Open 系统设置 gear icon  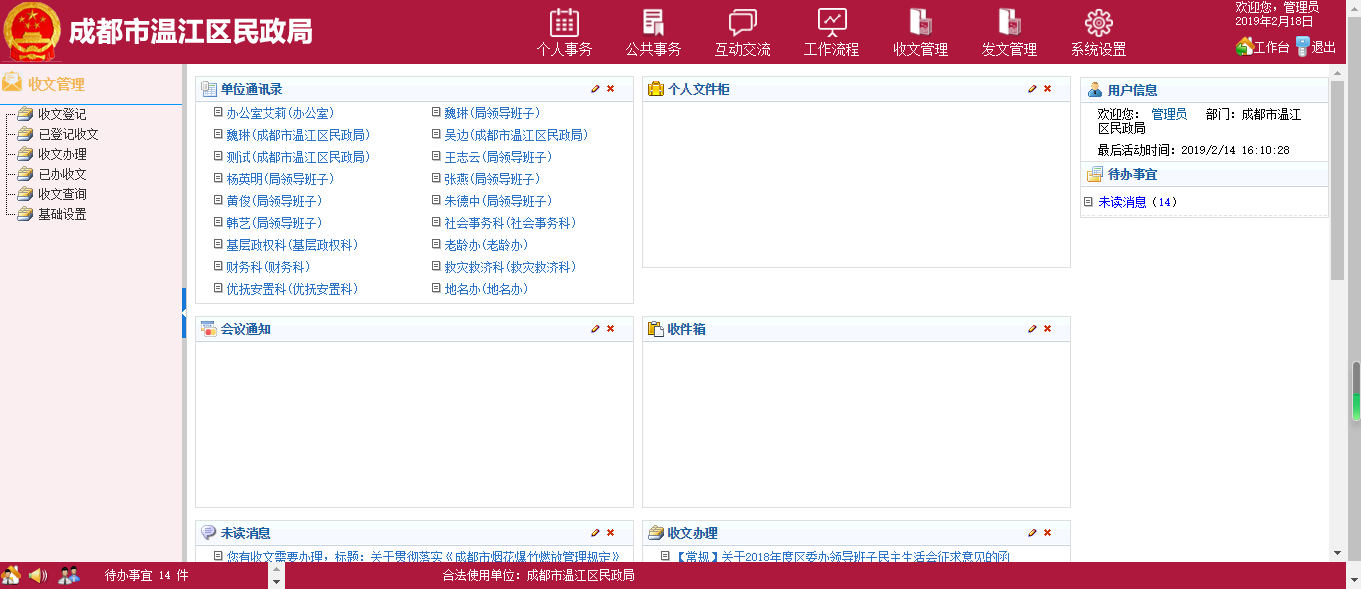[x=1098, y=32]
